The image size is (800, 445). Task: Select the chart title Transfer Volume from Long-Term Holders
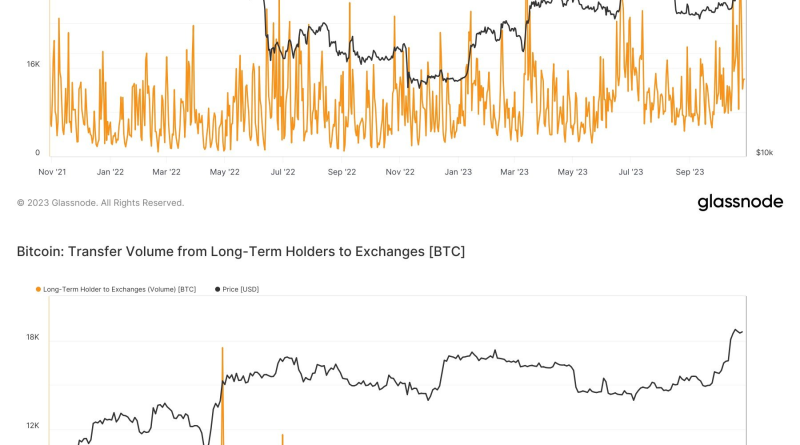coord(241,252)
